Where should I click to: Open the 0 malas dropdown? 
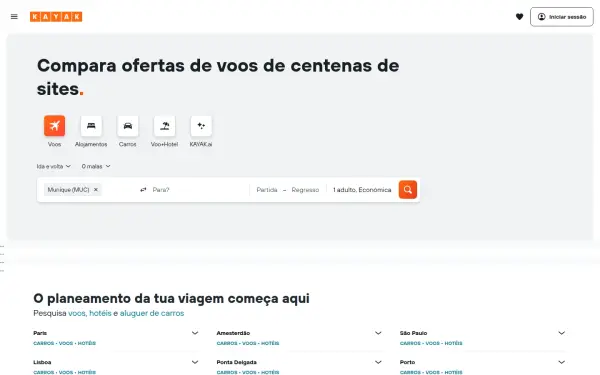point(96,166)
